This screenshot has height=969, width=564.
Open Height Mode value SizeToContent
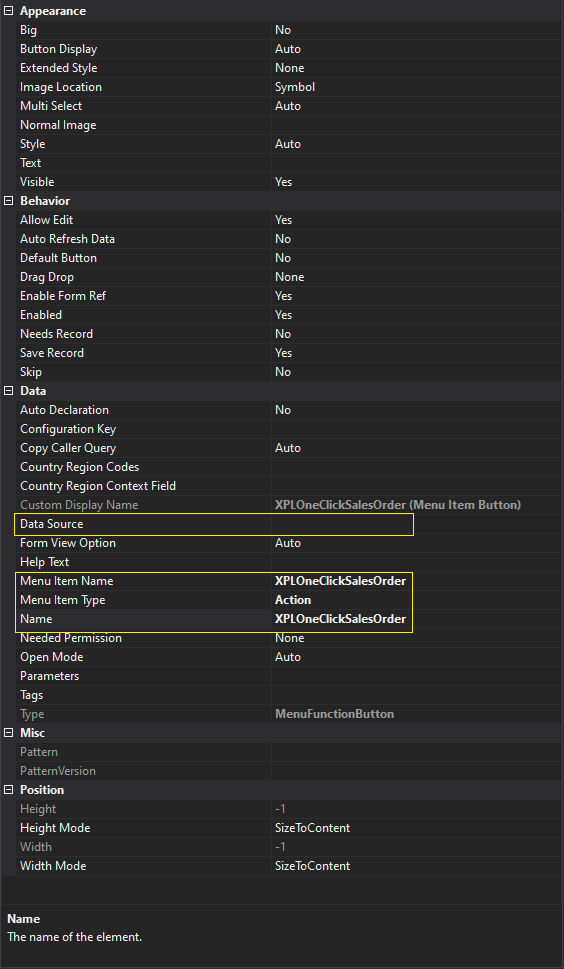pyautogui.click(x=417, y=828)
